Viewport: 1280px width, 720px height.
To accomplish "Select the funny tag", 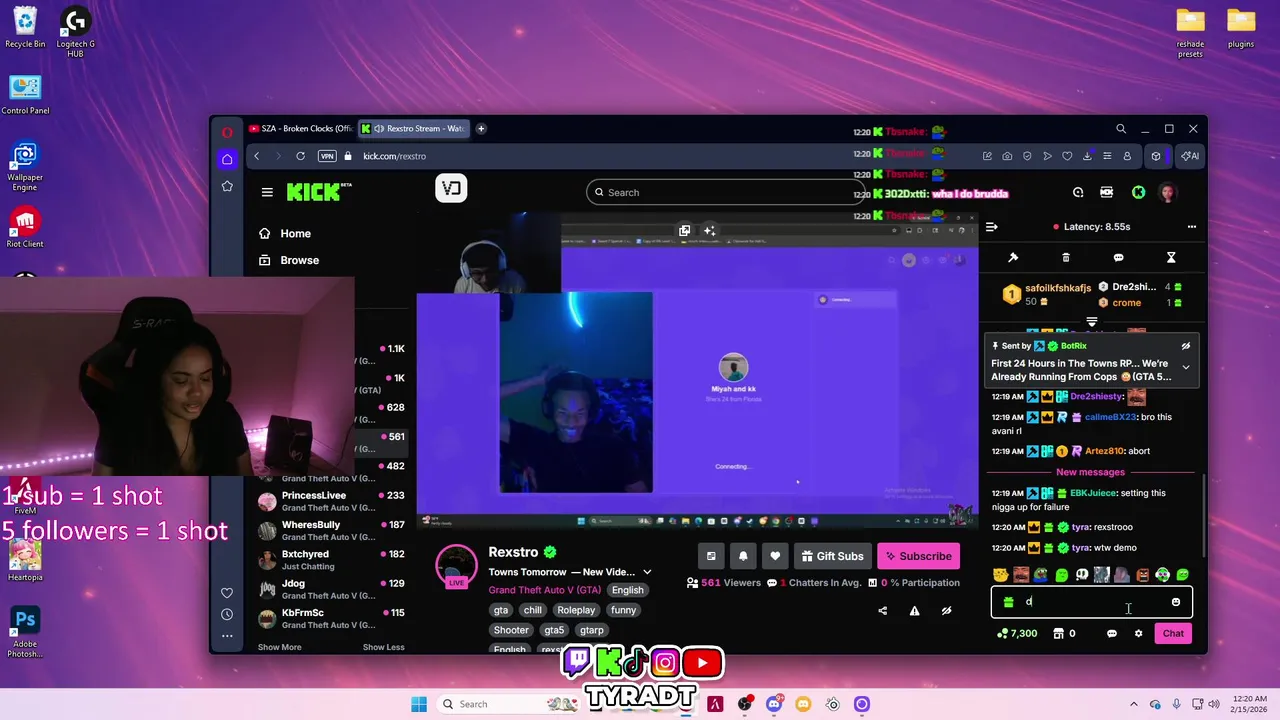I will (x=624, y=610).
